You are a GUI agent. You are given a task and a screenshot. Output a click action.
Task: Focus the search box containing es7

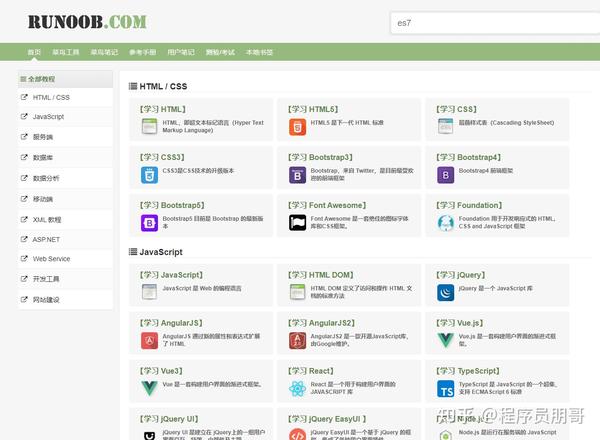495,23
